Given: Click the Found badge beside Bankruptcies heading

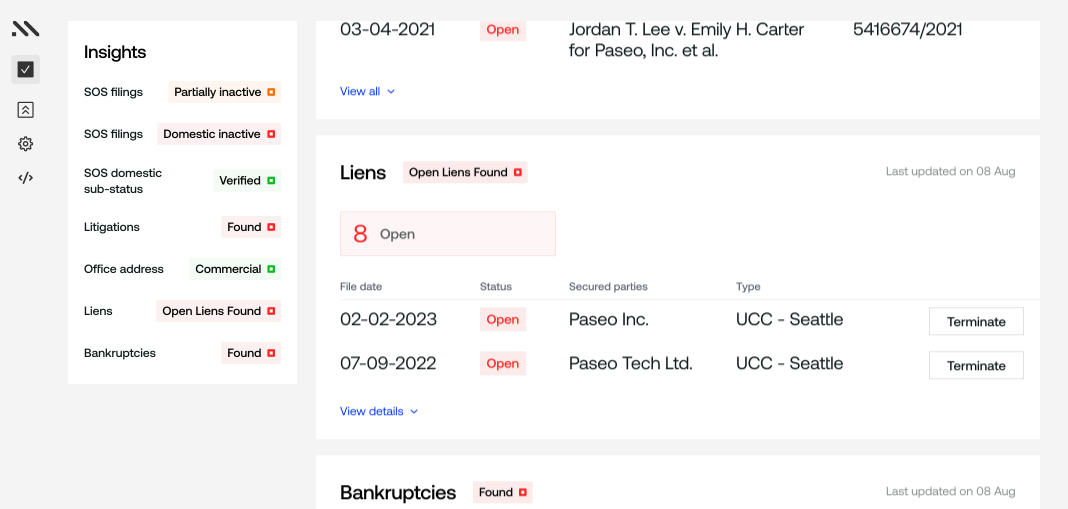Looking at the screenshot, I should [502, 492].
